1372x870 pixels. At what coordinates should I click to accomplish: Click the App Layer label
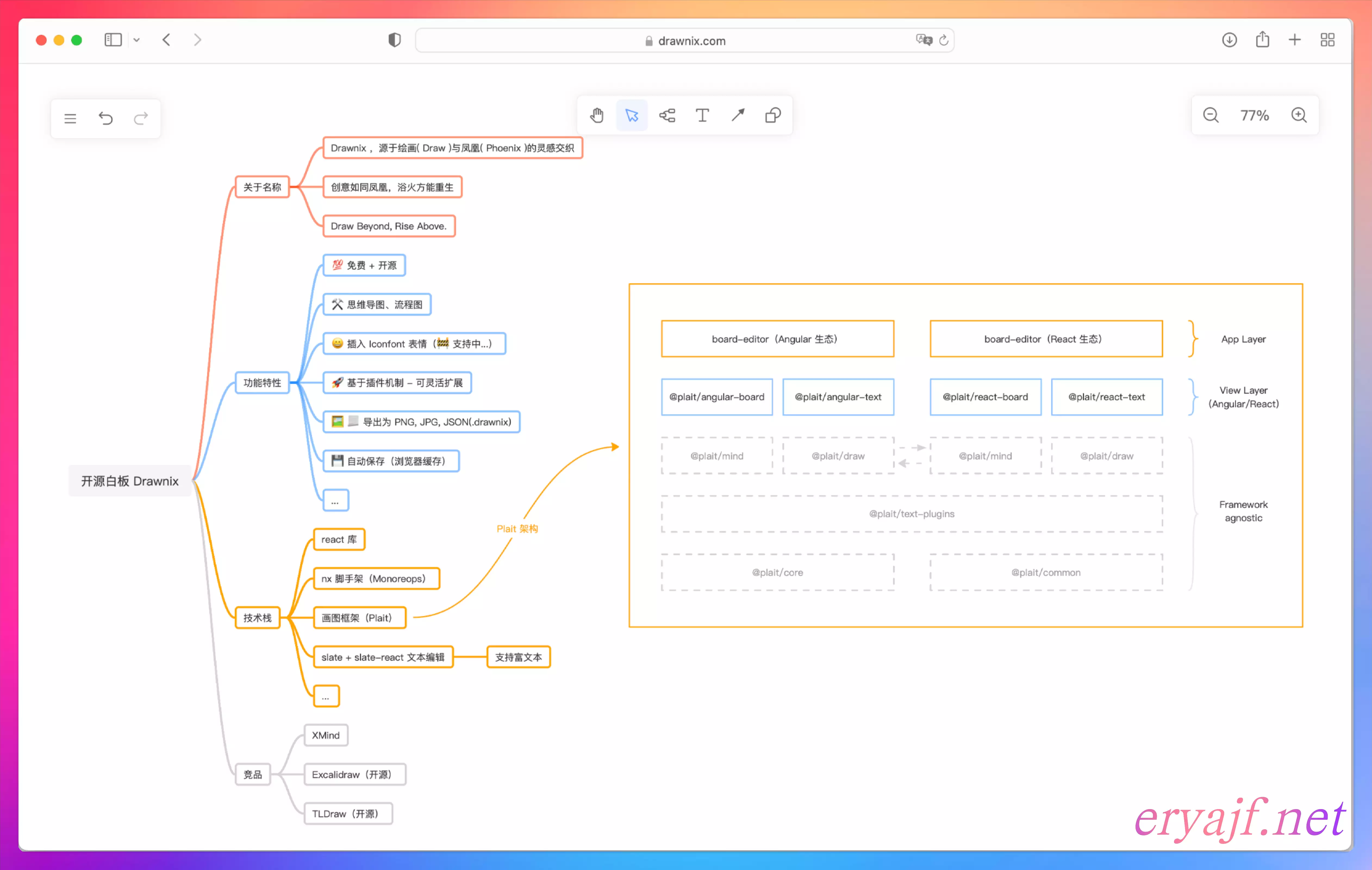coord(1244,339)
